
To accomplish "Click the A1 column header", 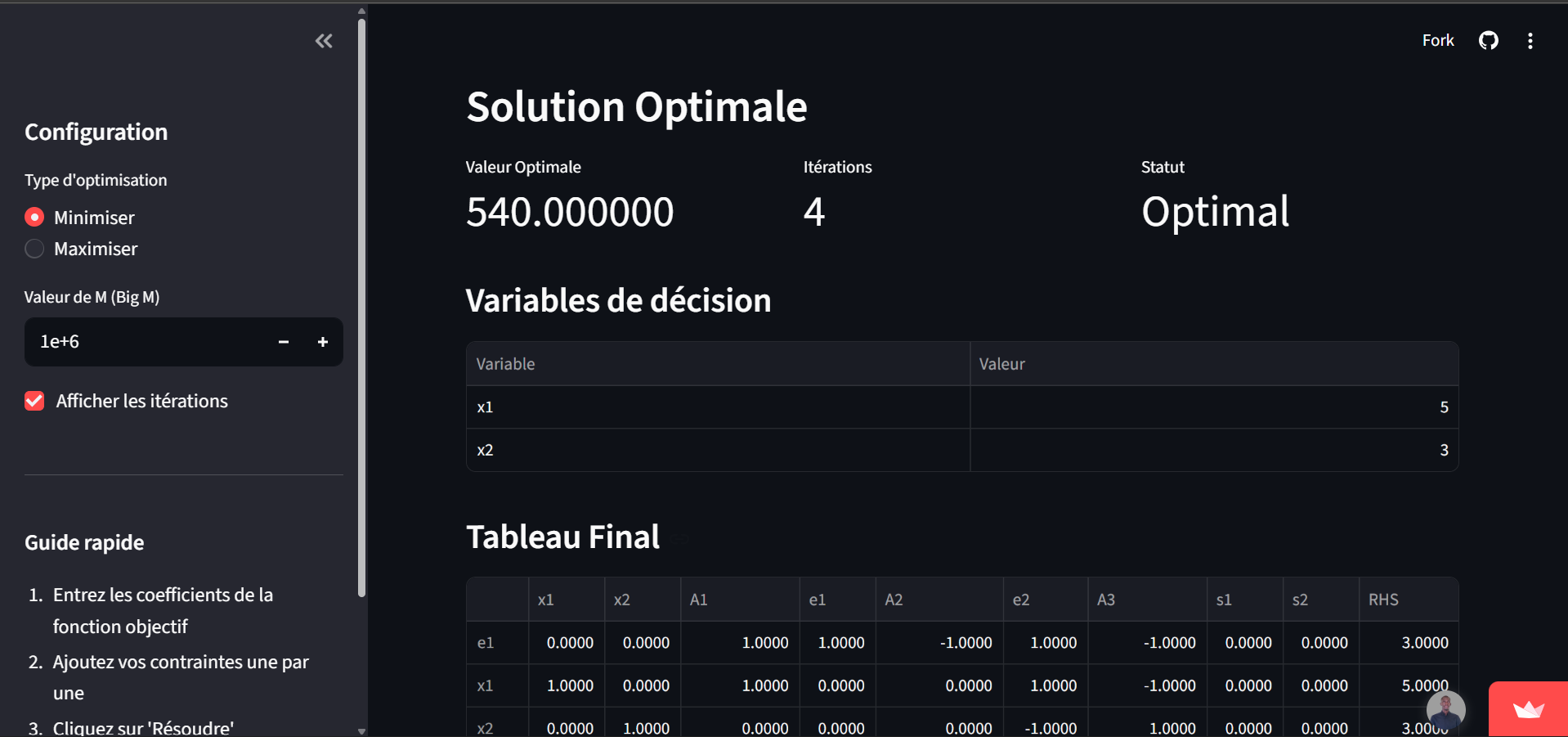I will (739, 600).
